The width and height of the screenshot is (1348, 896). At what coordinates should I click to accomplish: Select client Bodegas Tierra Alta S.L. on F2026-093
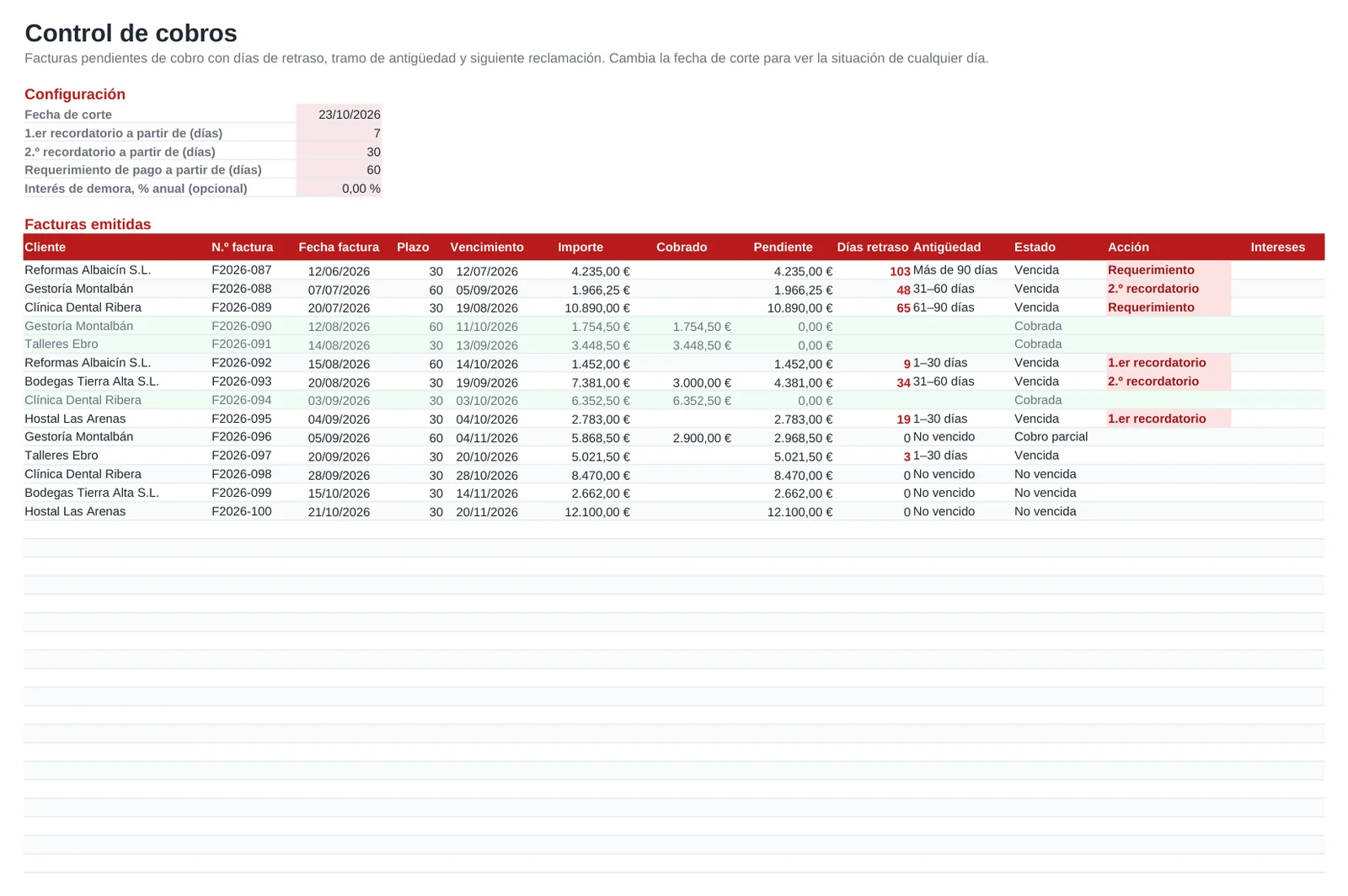tap(92, 381)
